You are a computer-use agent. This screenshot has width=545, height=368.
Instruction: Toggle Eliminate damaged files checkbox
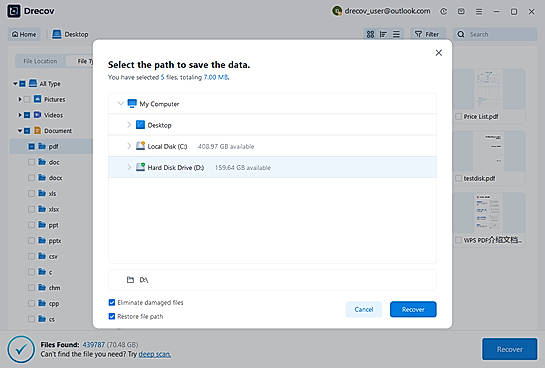112,302
